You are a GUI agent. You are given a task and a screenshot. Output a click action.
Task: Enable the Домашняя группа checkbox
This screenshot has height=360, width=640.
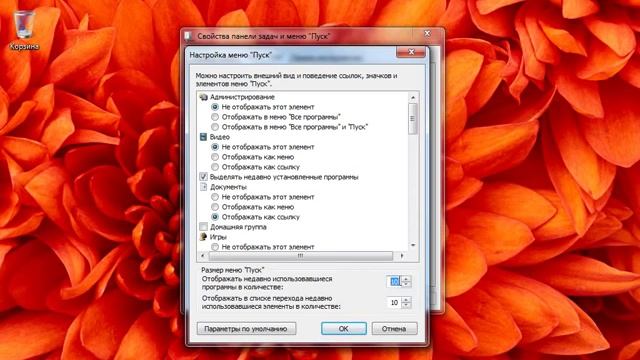[203, 227]
